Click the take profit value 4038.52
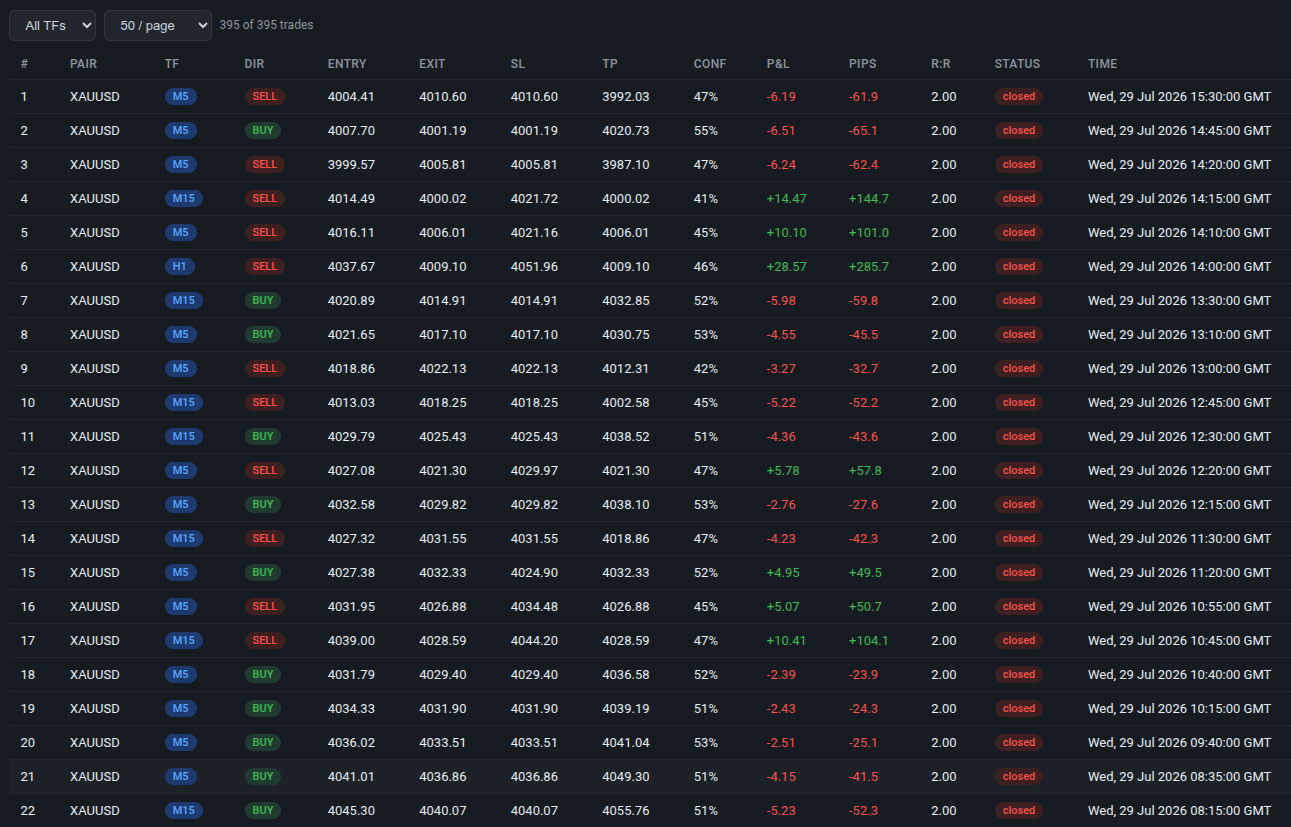The image size is (1291, 827). (626, 437)
